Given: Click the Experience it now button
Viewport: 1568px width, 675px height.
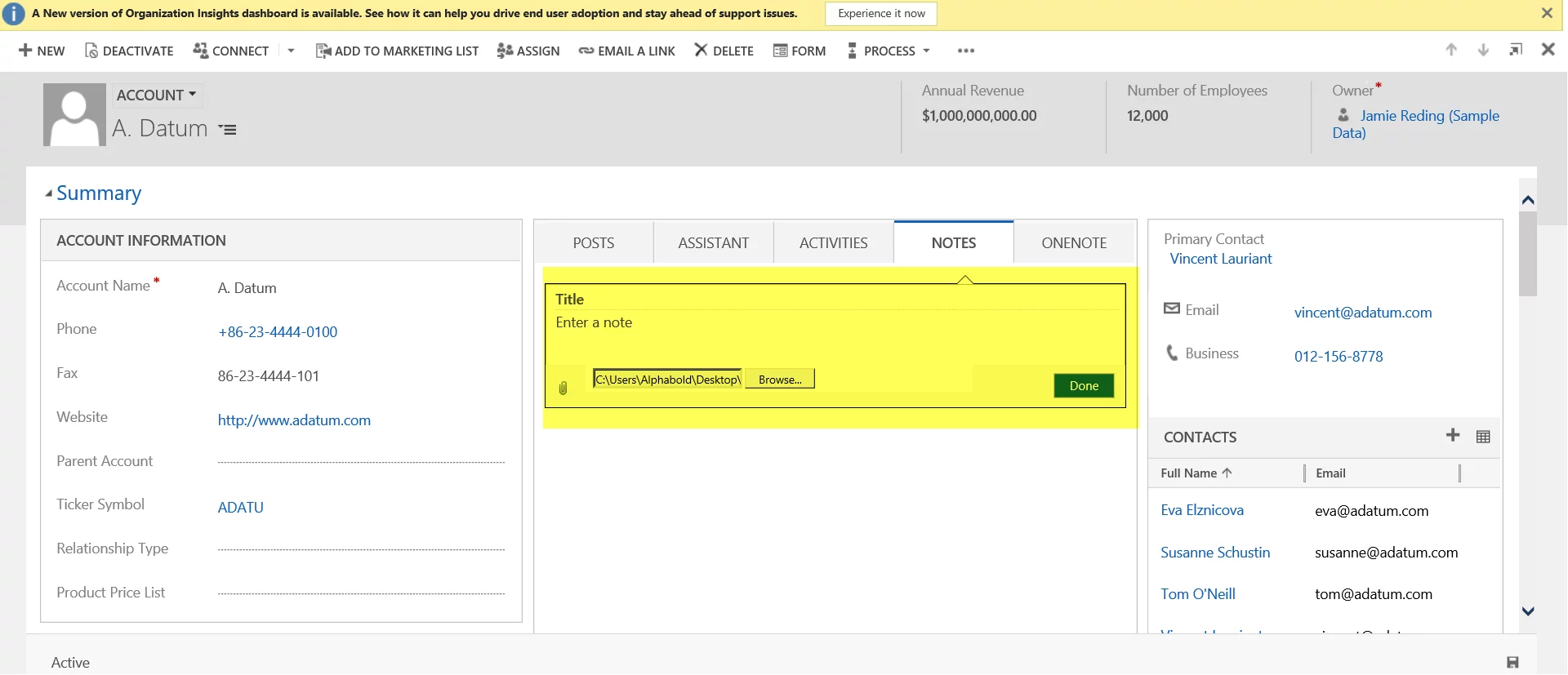Looking at the screenshot, I should click(x=881, y=14).
